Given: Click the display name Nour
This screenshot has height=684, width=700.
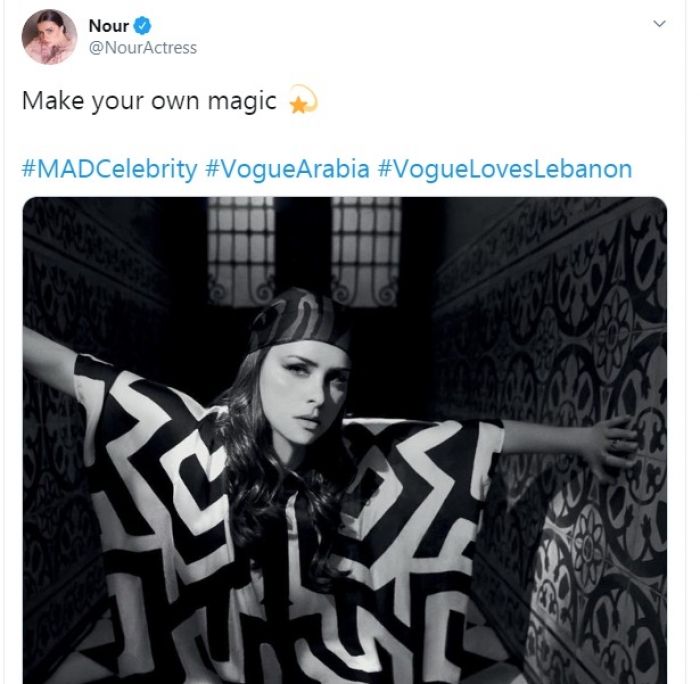Looking at the screenshot, I should point(108,26).
